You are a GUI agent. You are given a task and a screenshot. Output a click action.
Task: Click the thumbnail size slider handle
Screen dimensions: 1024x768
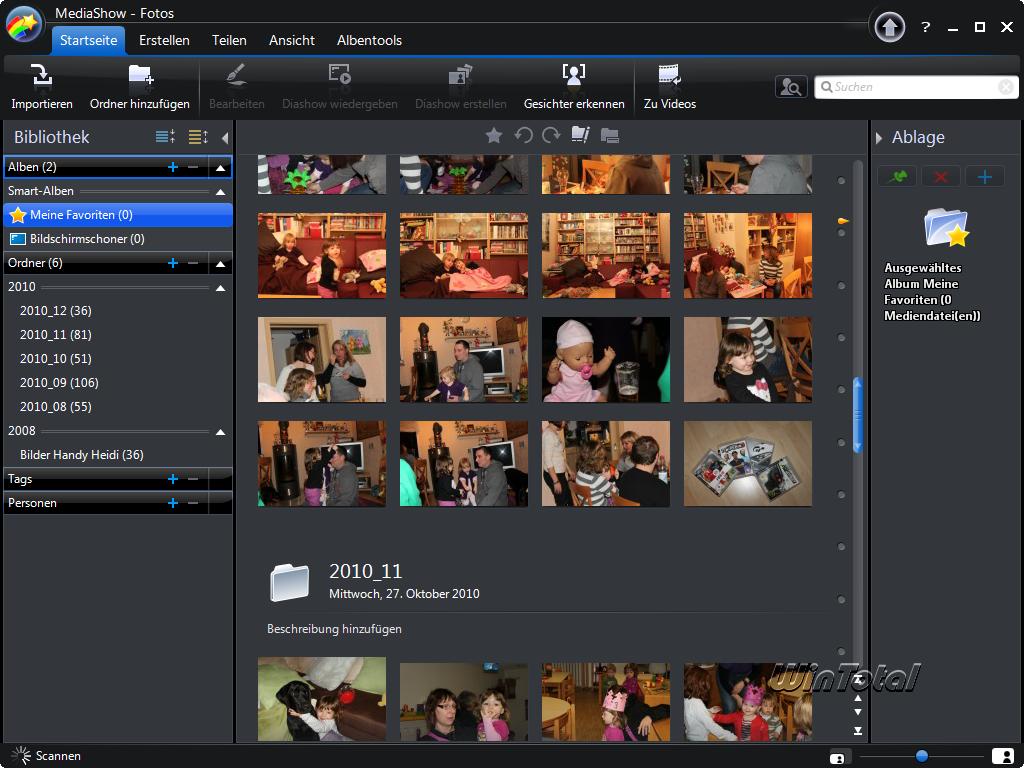click(x=921, y=756)
